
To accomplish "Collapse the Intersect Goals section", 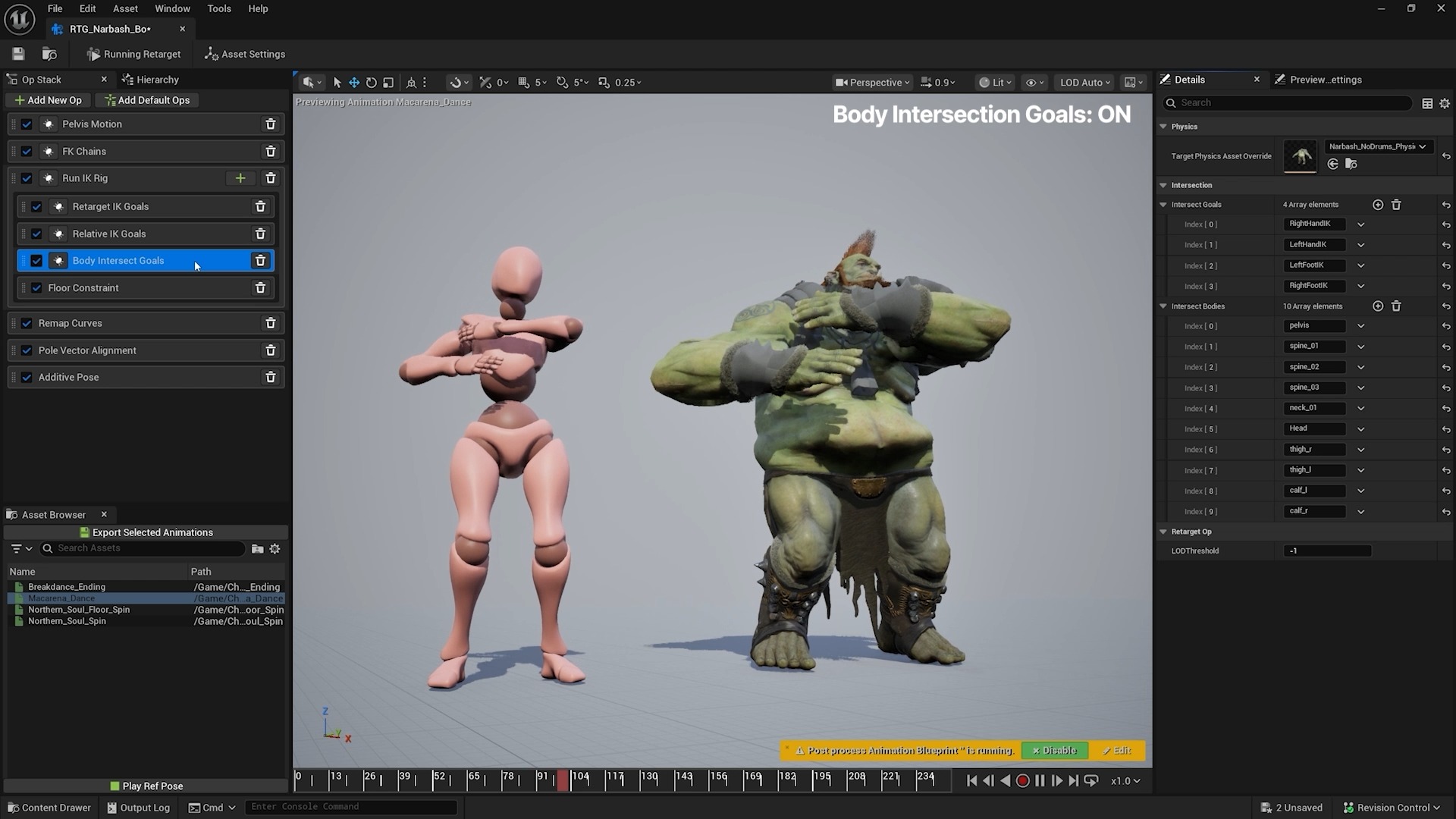I will pos(1163,204).
